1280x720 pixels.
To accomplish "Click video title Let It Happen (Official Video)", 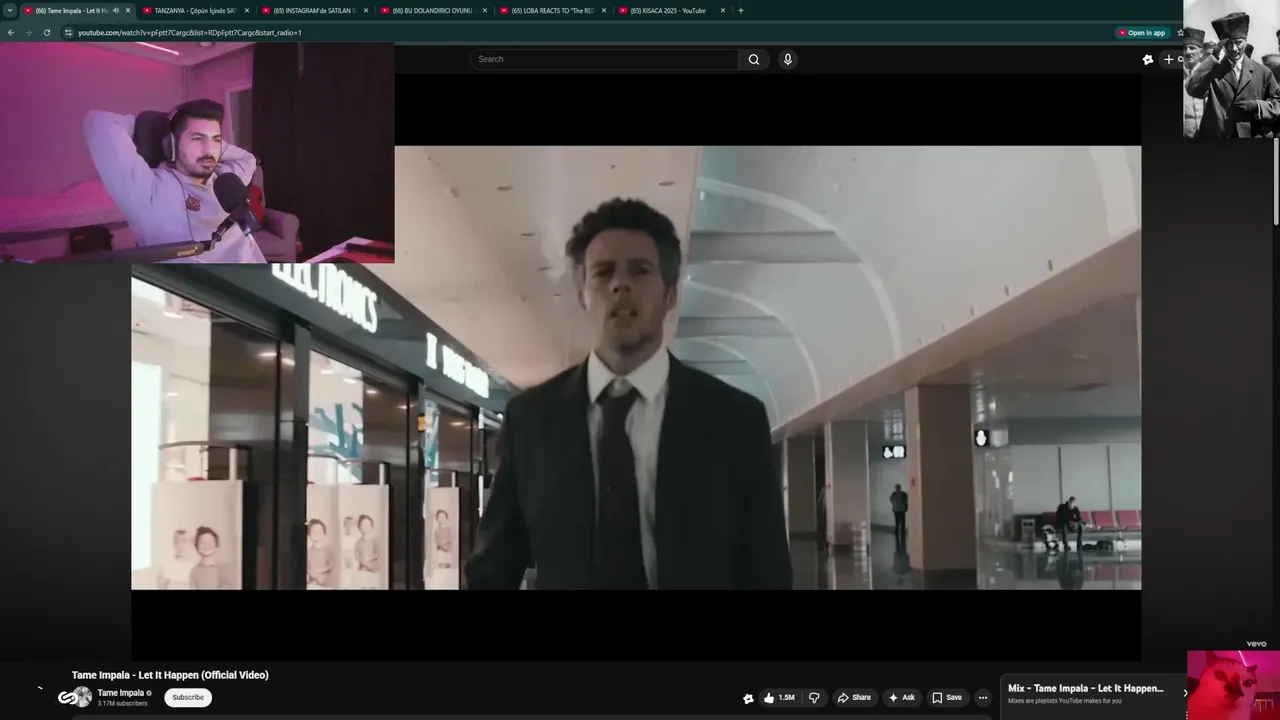I will (x=170, y=675).
